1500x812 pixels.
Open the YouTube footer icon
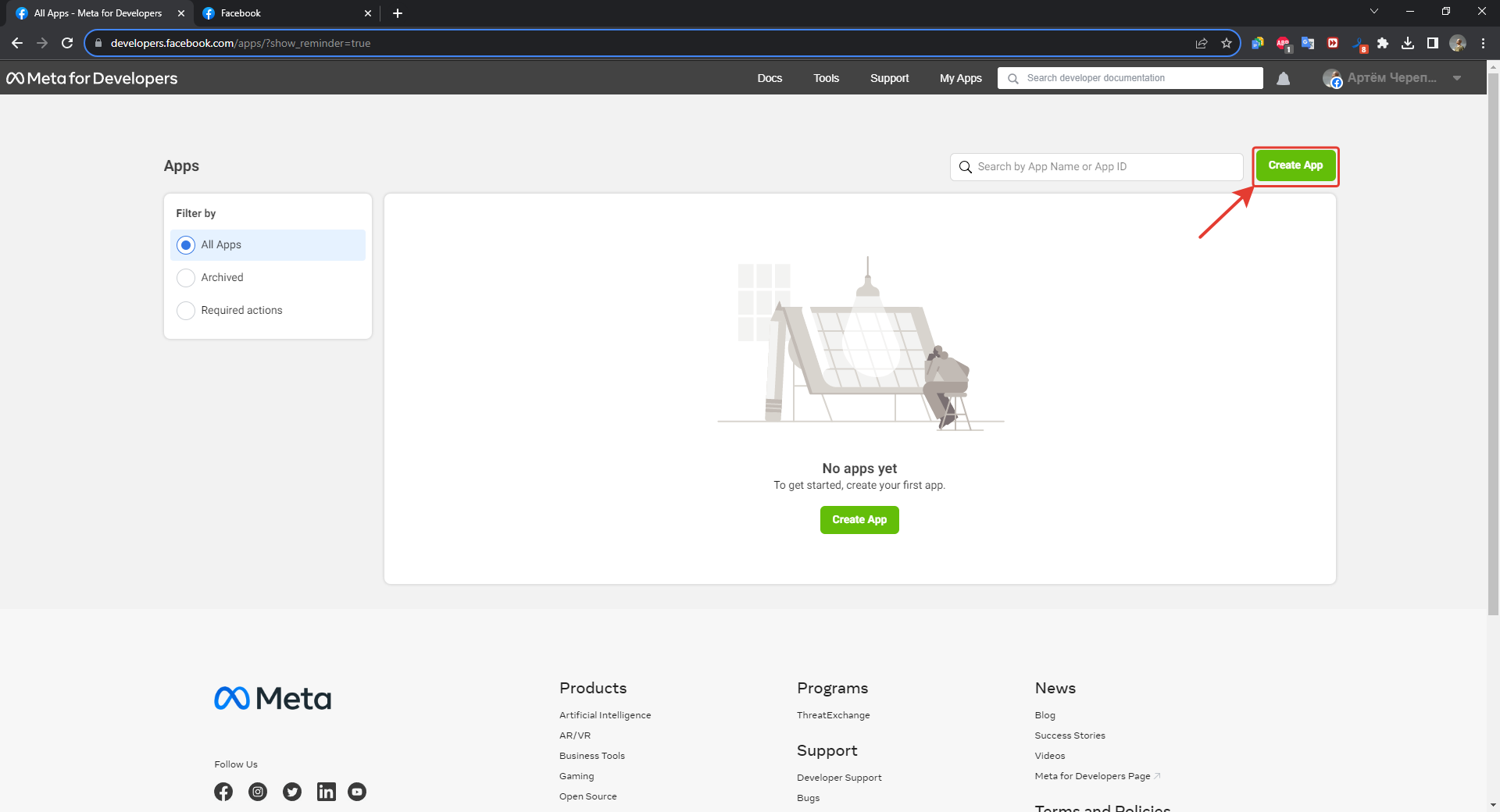coord(357,792)
